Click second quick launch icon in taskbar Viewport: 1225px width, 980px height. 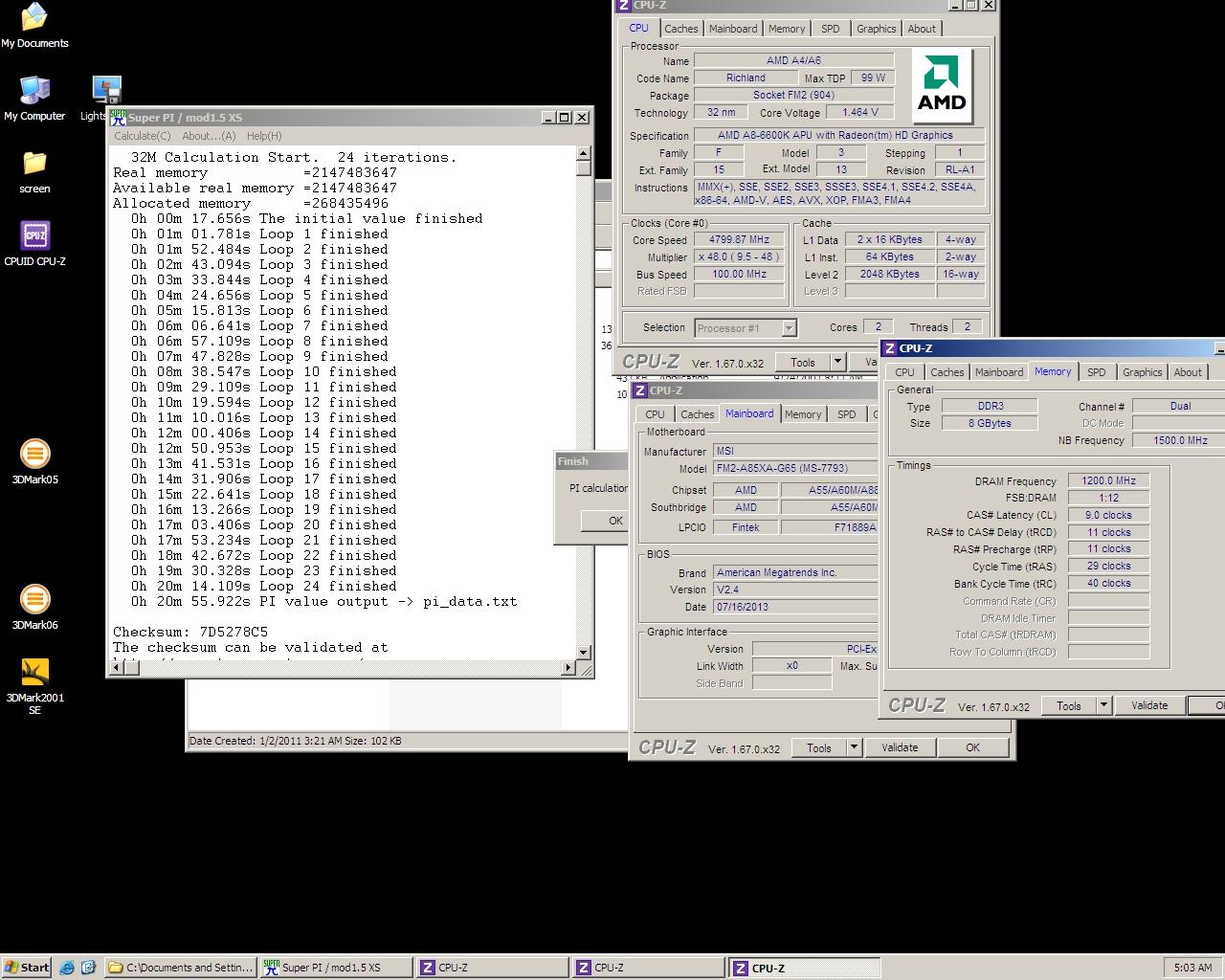point(88,968)
